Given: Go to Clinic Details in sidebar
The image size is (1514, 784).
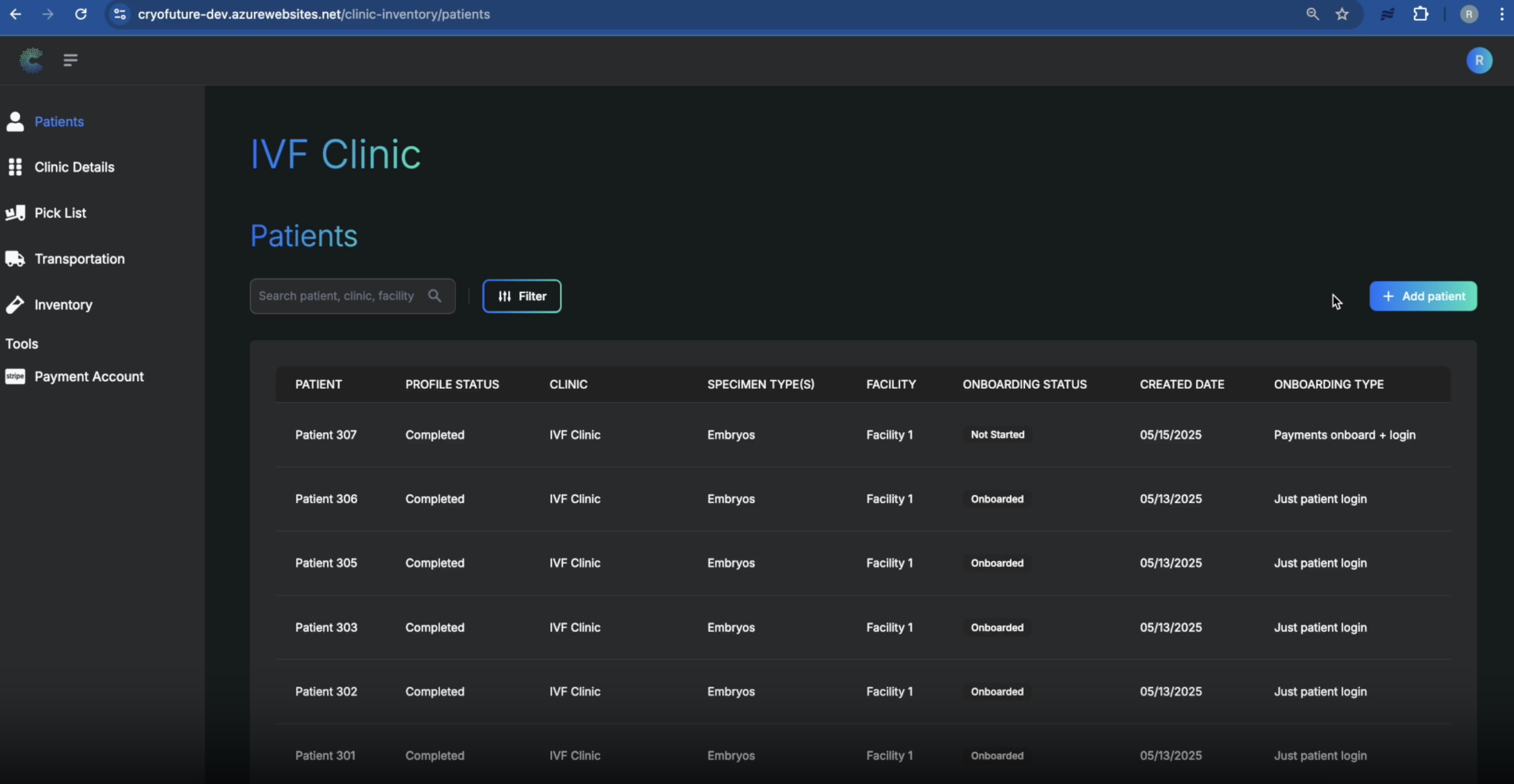Looking at the screenshot, I should (x=74, y=167).
